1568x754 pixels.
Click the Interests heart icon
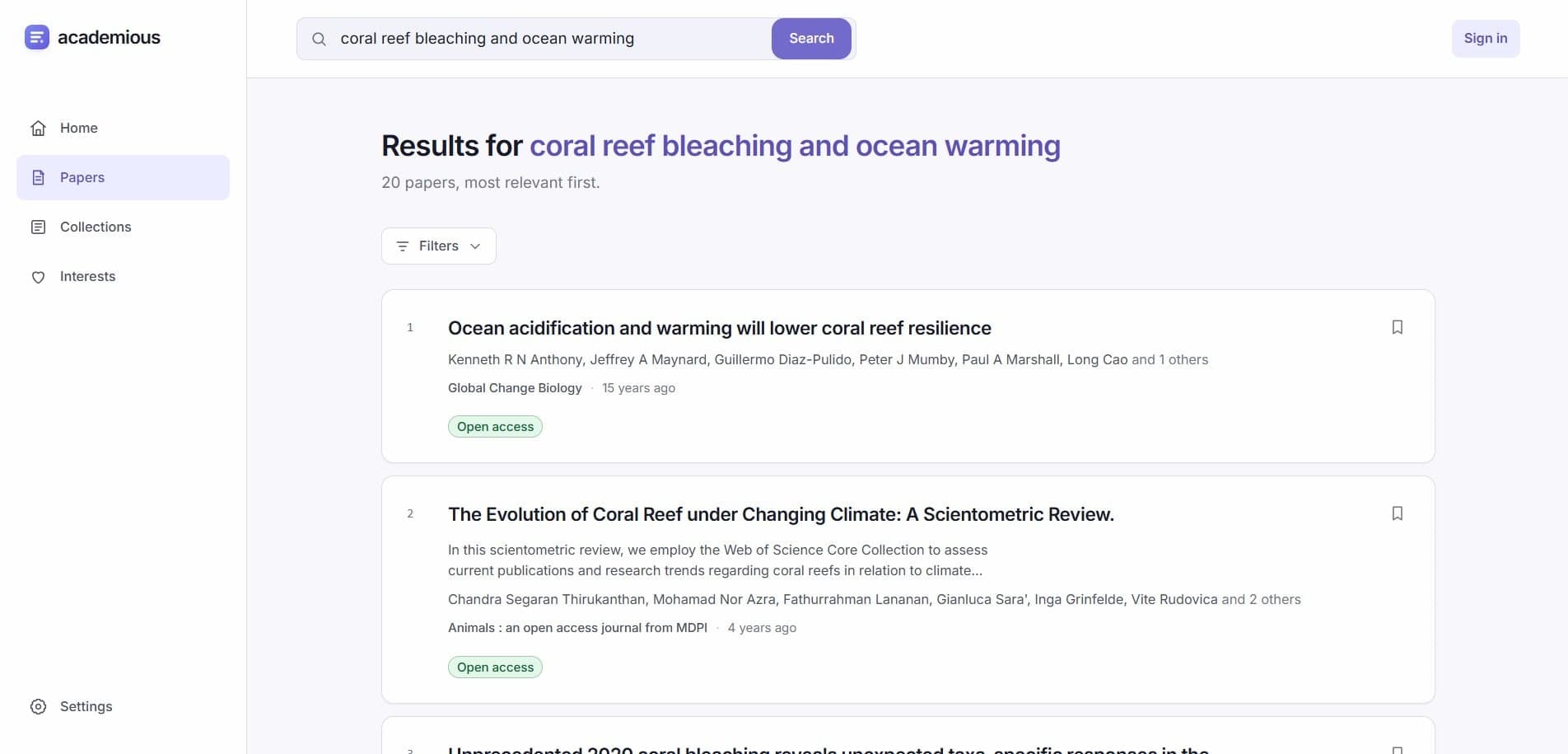pyautogui.click(x=38, y=277)
